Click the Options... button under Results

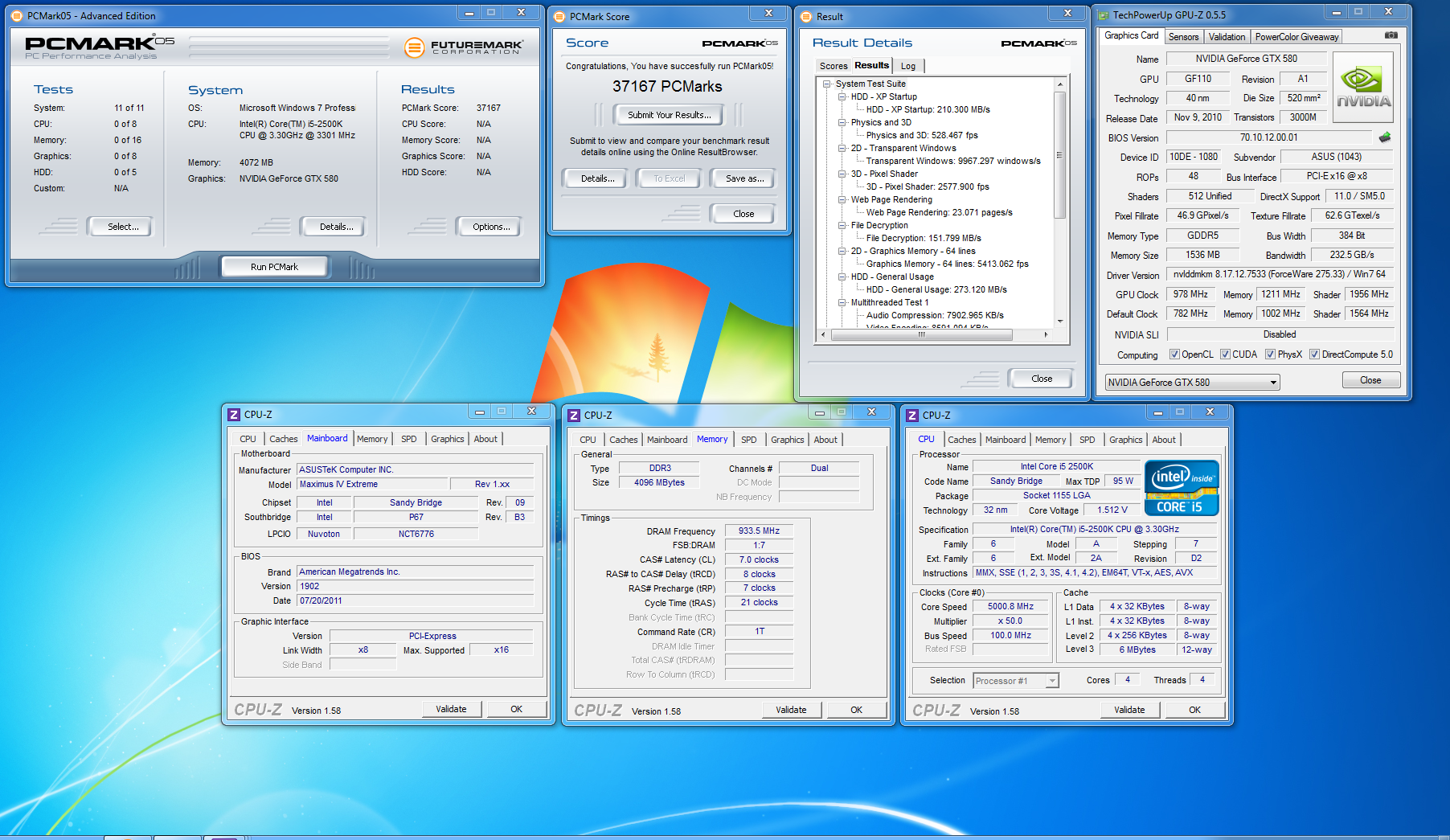click(491, 227)
